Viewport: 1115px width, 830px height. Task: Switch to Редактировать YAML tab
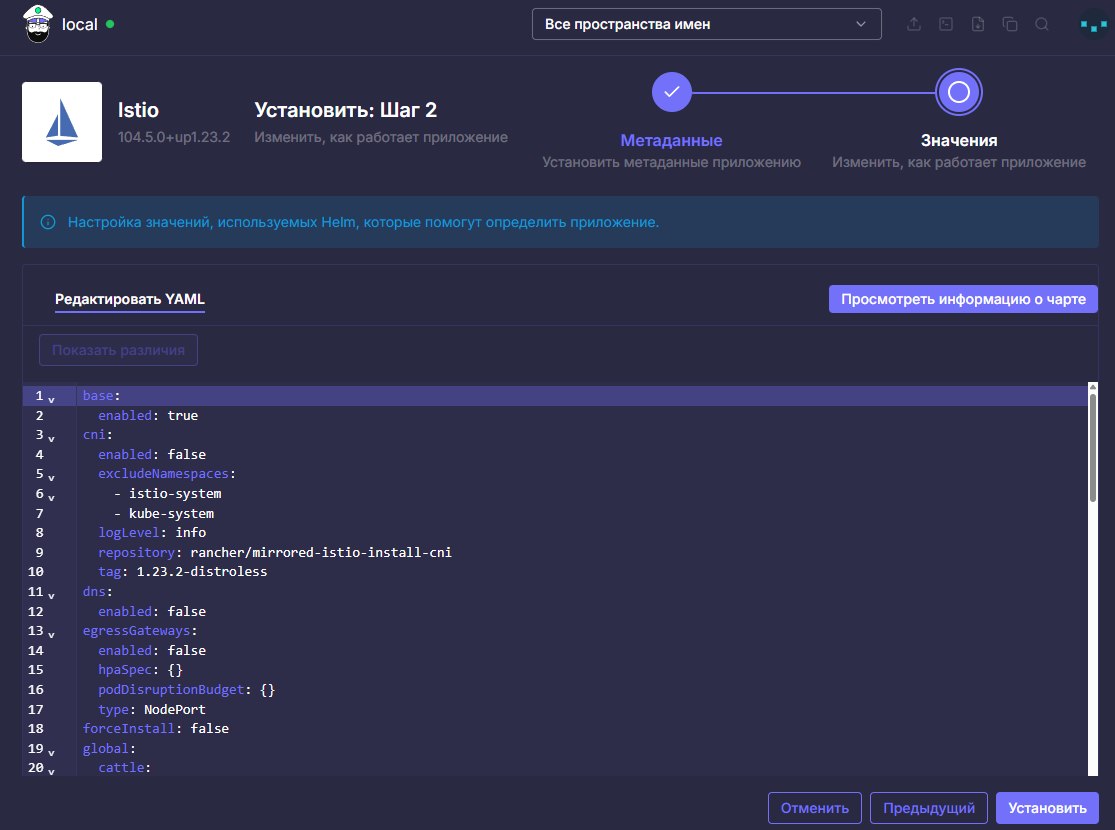pos(129,299)
